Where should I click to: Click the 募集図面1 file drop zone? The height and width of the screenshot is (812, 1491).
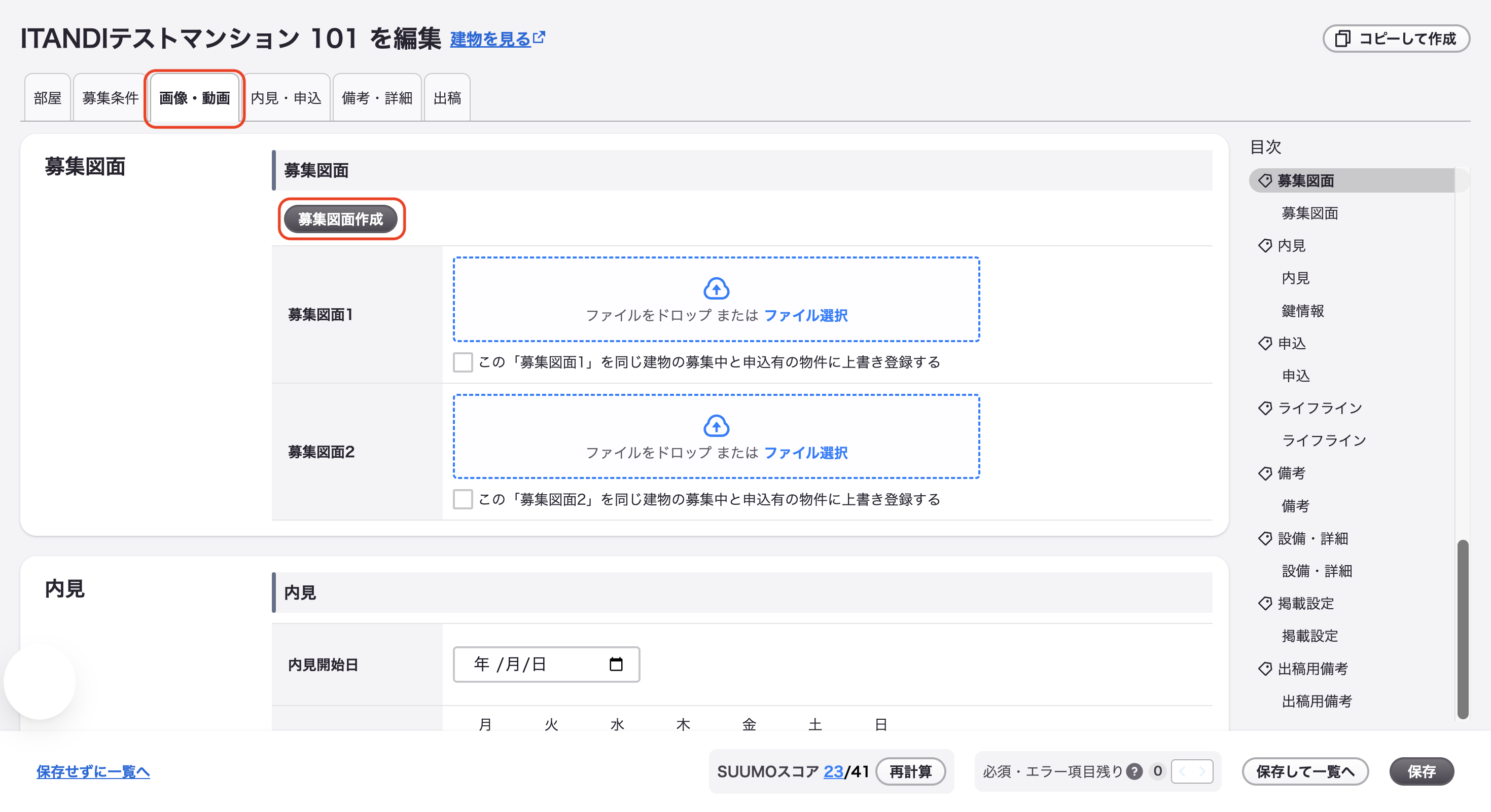[x=716, y=299]
